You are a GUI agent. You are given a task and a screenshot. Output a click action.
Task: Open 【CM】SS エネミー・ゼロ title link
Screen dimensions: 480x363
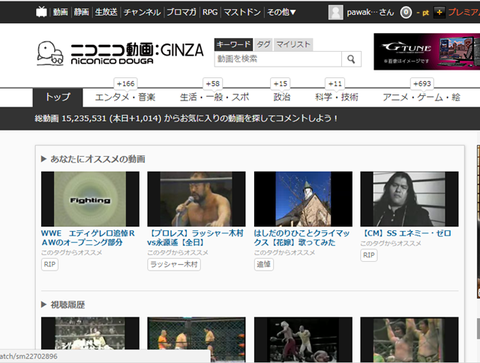406,233
